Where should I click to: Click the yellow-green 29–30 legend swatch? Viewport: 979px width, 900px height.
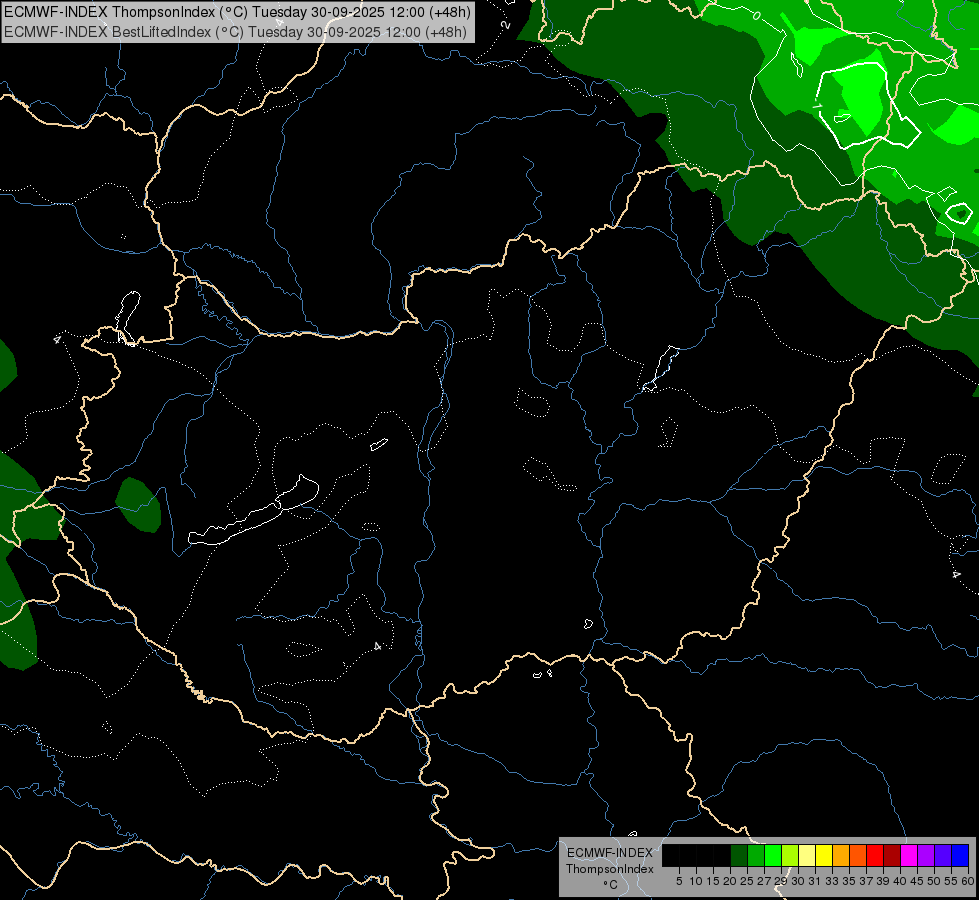coord(790,855)
